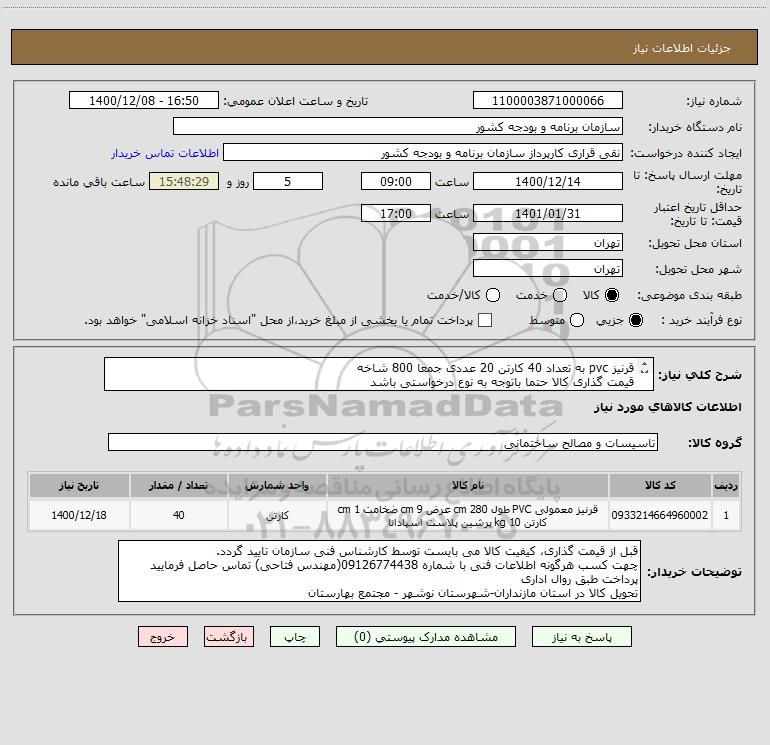Select the کالا/خدمت radio button

493,295
